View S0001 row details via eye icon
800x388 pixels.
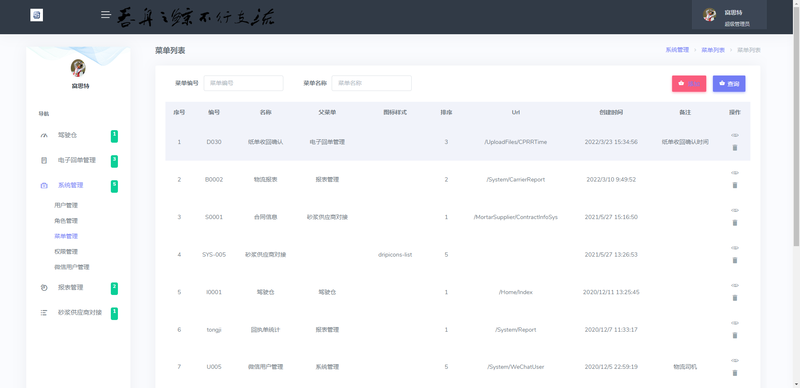coord(735,210)
